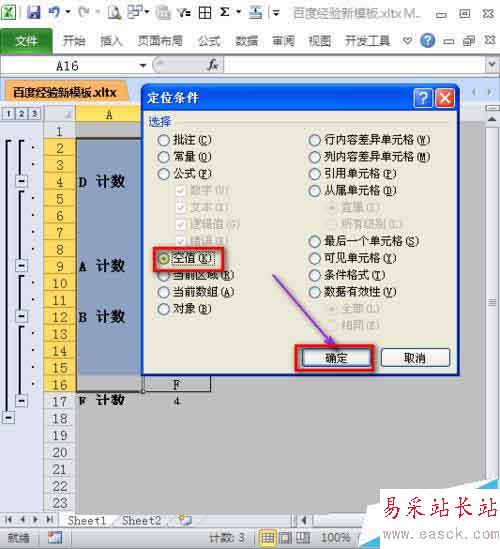Show outline level 2
Image resolution: width=500 pixels, height=549 pixels.
pos(22,113)
